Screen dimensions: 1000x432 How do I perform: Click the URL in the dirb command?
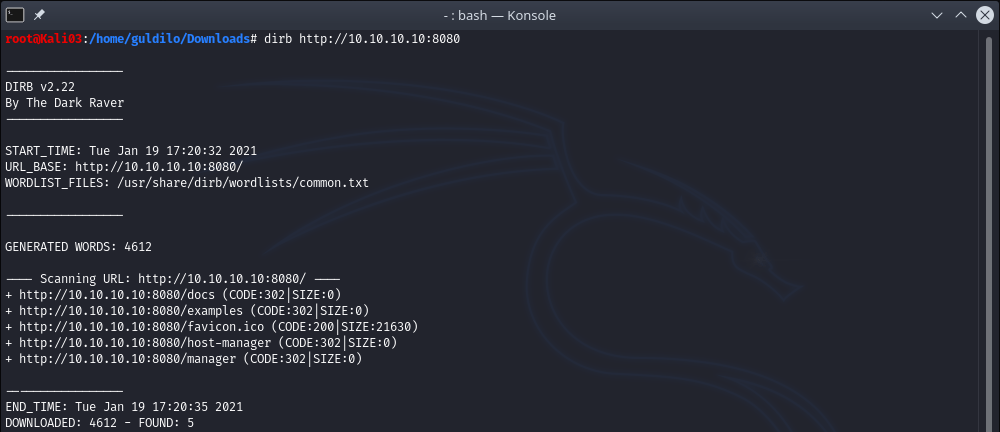pyautogui.click(x=382, y=38)
